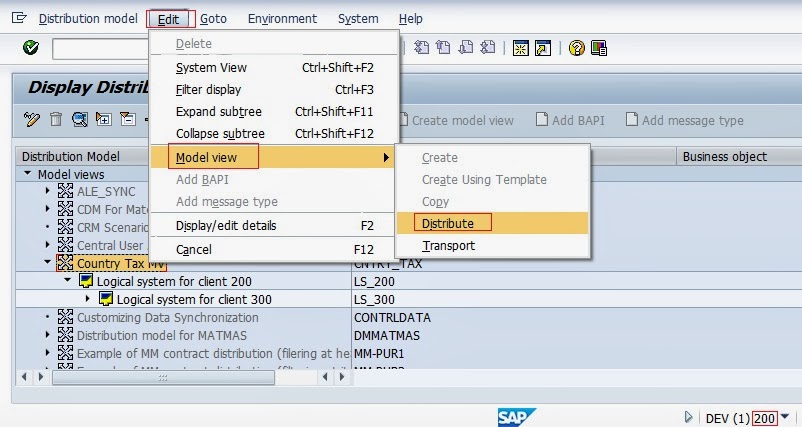Open a new session with the star-window icon

click(521, 48)
